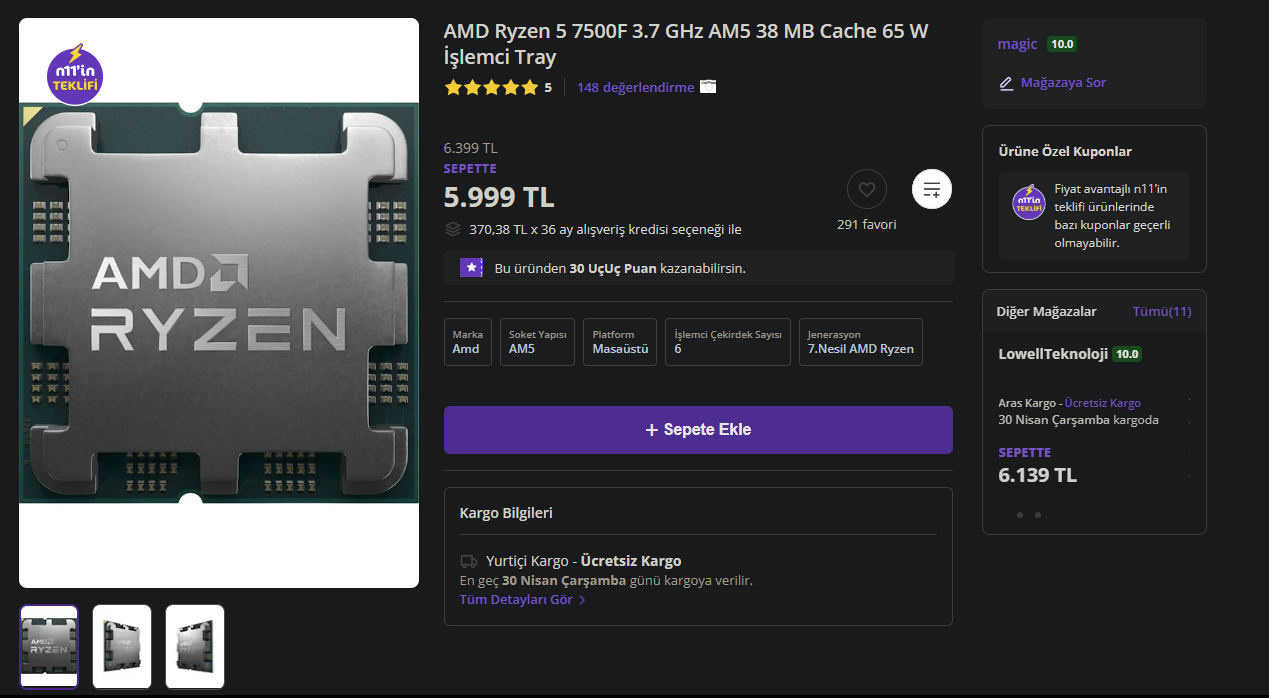Open Tüm Detayları Gör shipping details
The image size is (1269, 698).
point(522,600)
